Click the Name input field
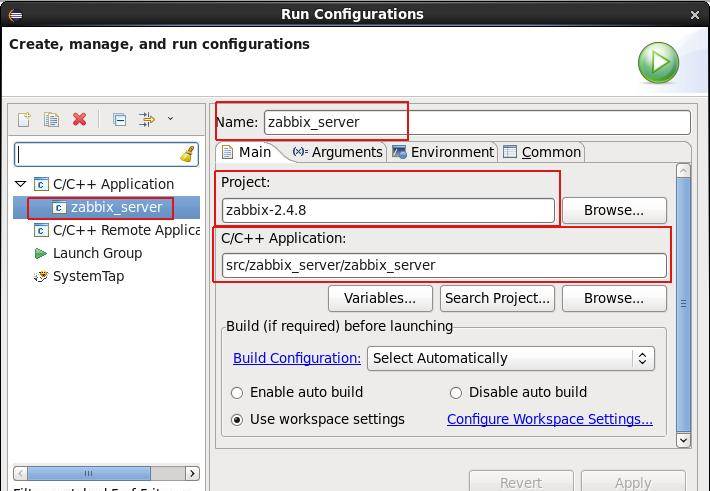The width and height of the screenshot is (710, 491). (476, 122)
